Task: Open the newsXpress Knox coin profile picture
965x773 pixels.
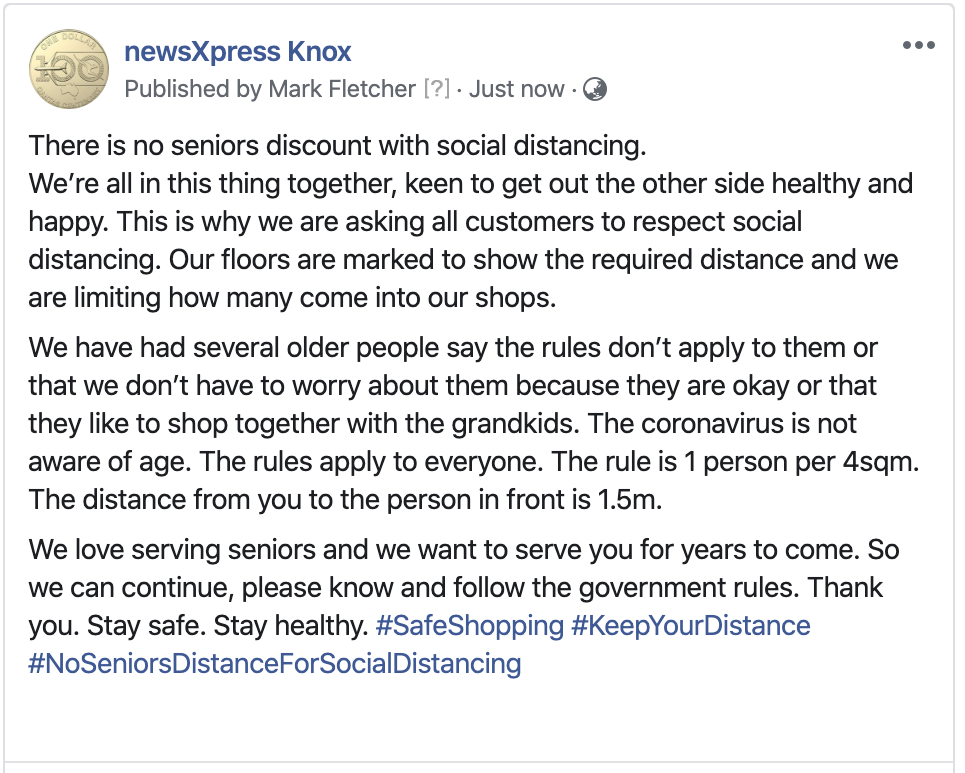Action: click(x=68, y=69)
